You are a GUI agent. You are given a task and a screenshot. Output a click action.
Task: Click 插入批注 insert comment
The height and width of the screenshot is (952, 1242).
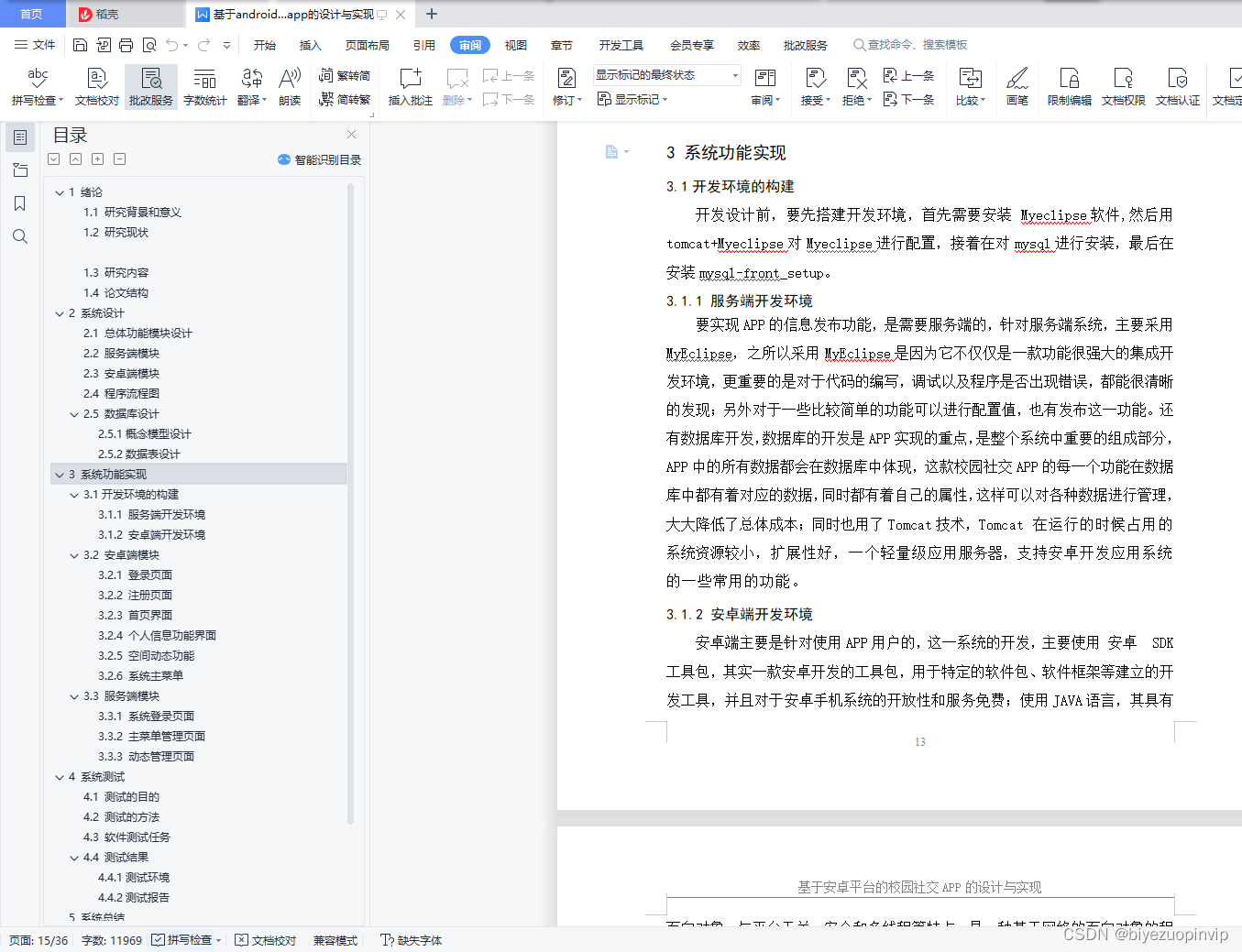410,86
